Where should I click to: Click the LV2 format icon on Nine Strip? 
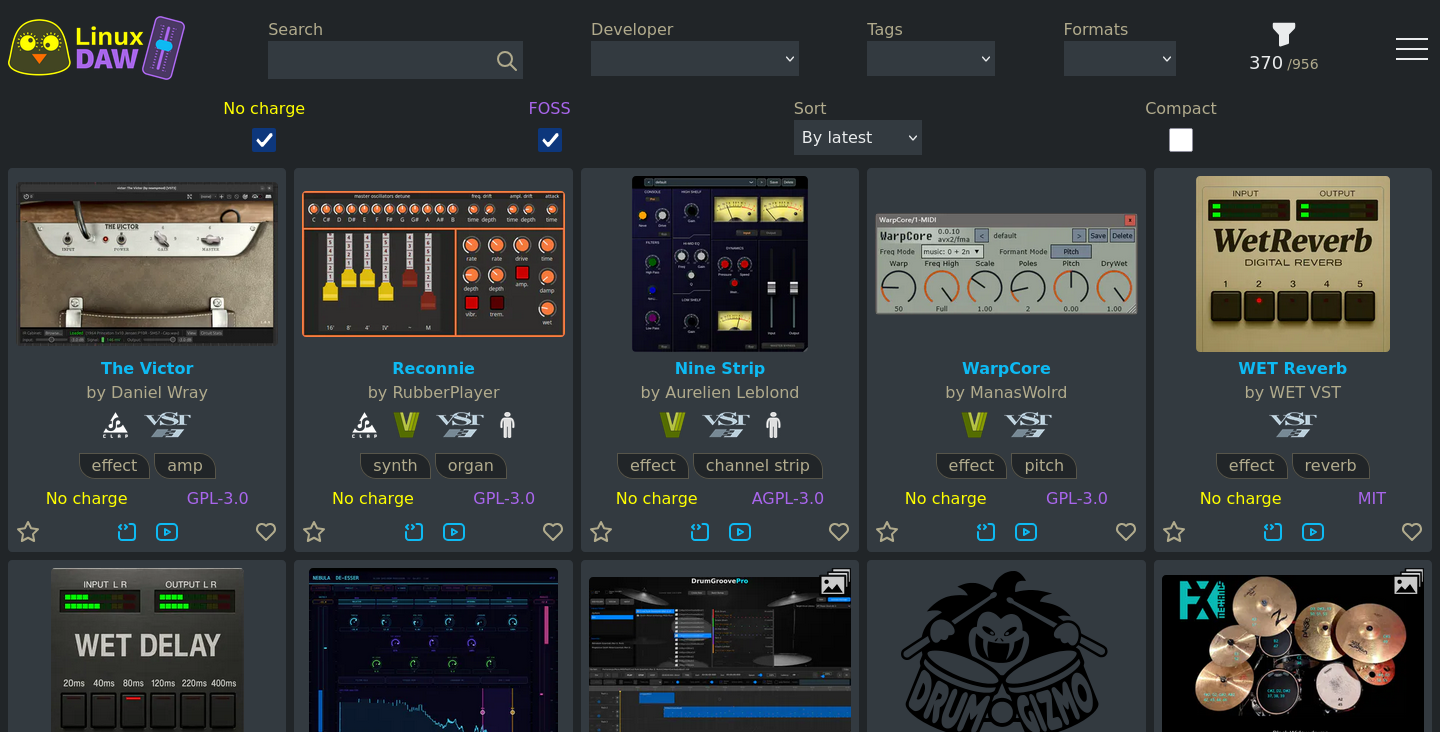[x=672, y=425]
